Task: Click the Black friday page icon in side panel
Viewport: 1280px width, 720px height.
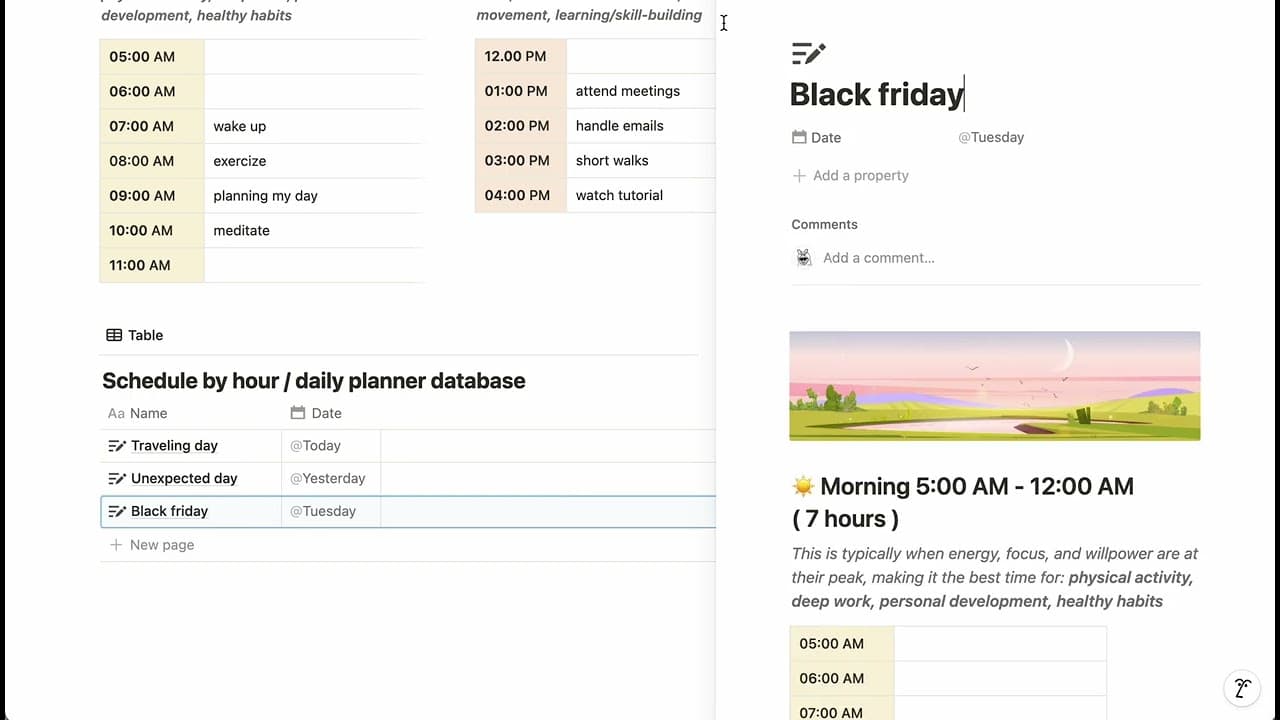Action: point(808,54)
